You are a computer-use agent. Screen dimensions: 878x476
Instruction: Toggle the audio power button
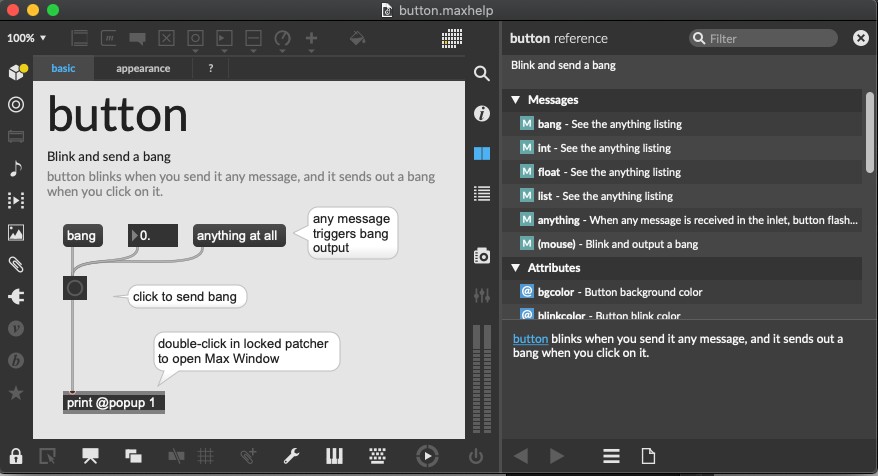476,456
